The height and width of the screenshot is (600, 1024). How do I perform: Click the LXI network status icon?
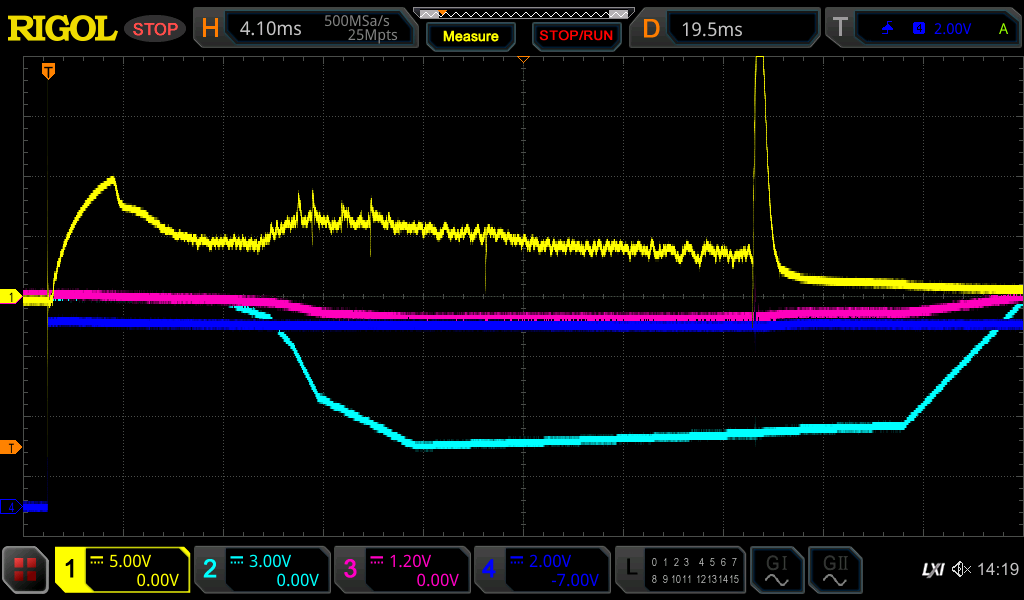pos(932,570)
